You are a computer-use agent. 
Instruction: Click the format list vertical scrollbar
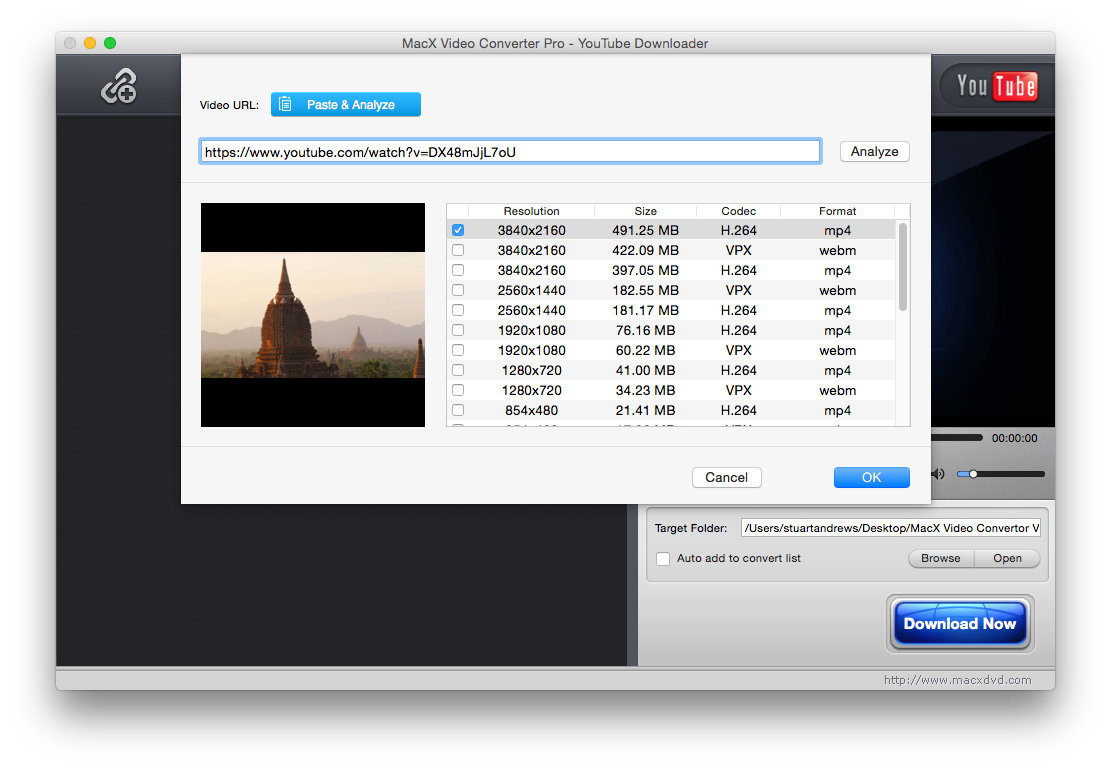[x=903, y=267]
